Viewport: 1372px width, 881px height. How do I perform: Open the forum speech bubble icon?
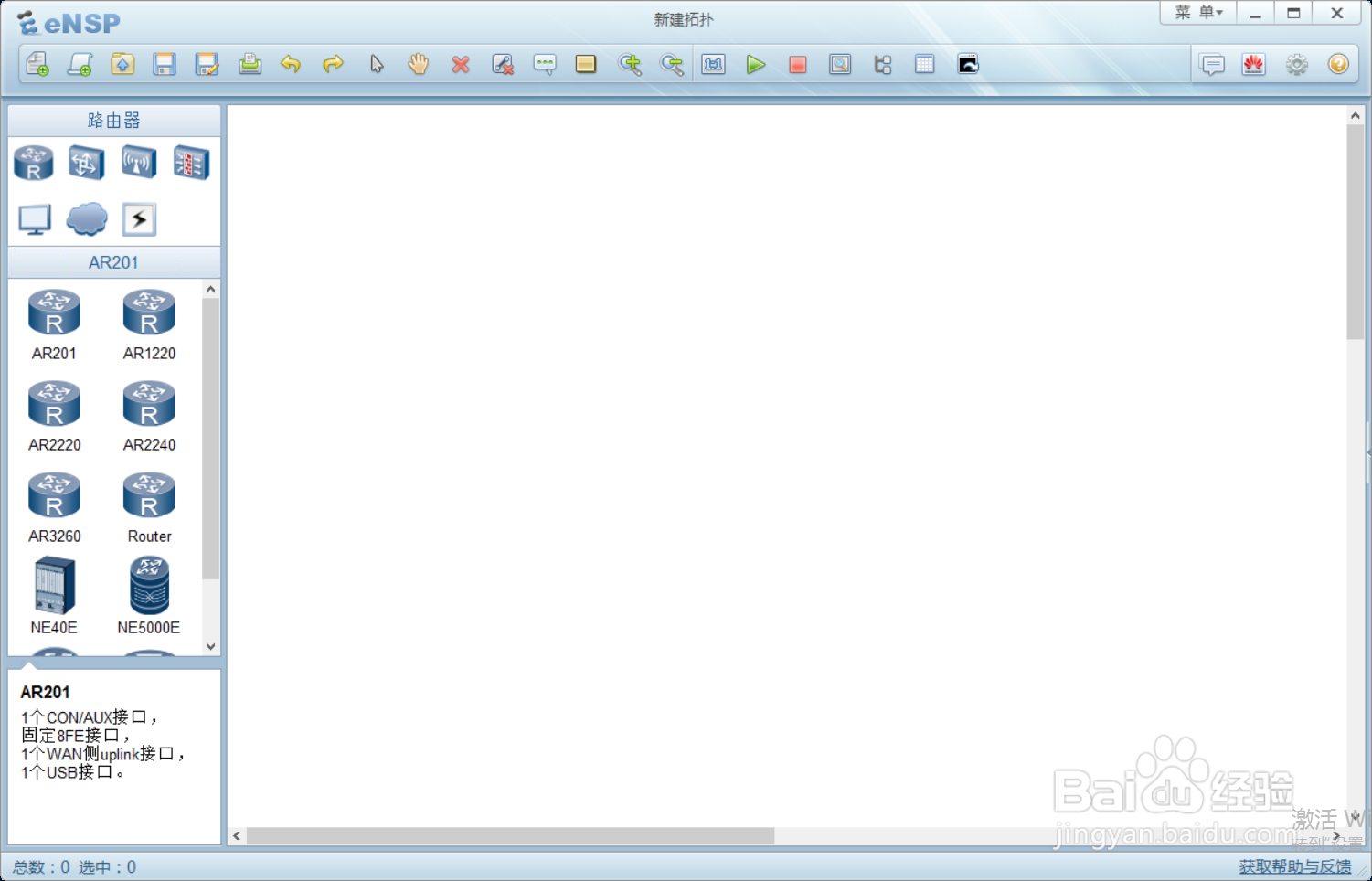point(1213,65)
